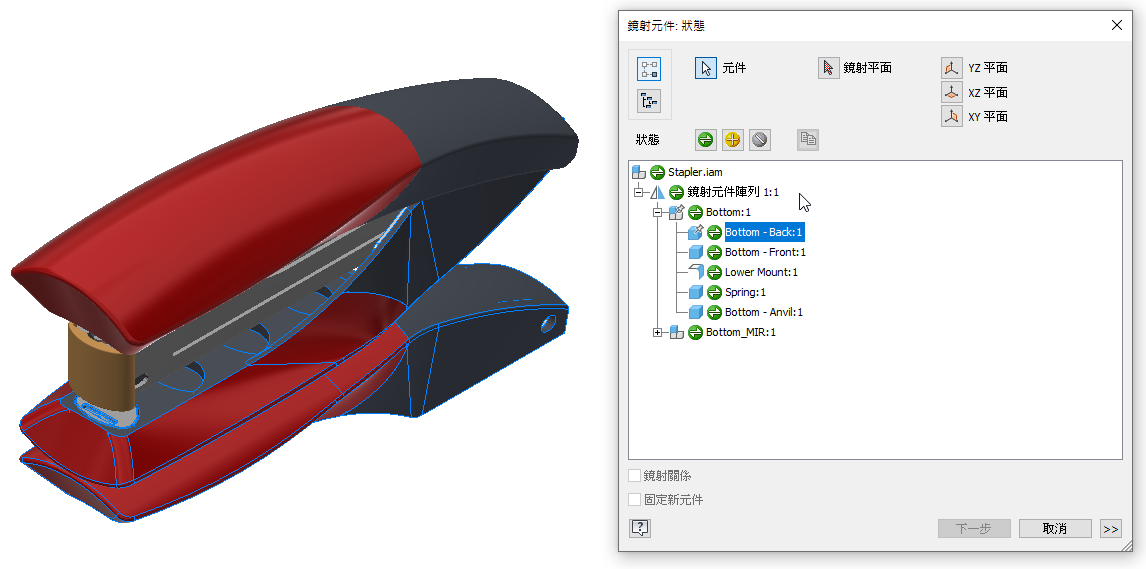Click the 下一步 button
Viewport: 1146px width, 569px height.
(x=974, y=529)
